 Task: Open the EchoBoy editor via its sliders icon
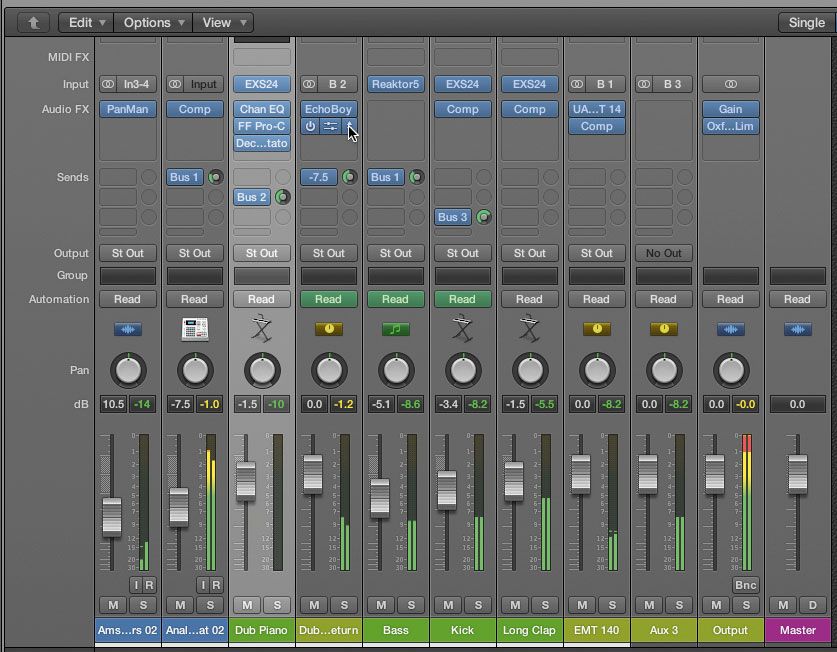click(x=330, y=127)
